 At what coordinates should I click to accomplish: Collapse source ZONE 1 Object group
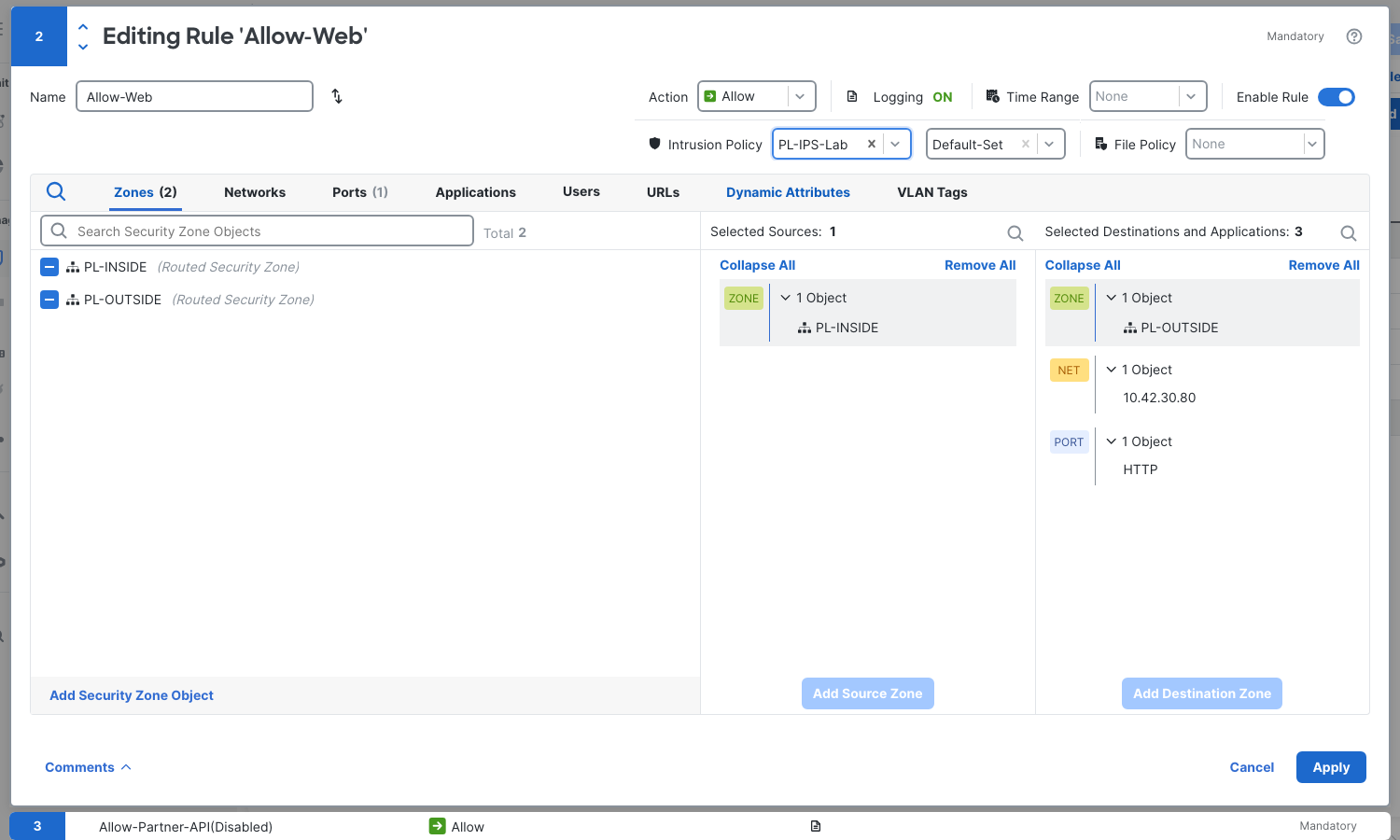pyautogui.click(x=786, y=298)
